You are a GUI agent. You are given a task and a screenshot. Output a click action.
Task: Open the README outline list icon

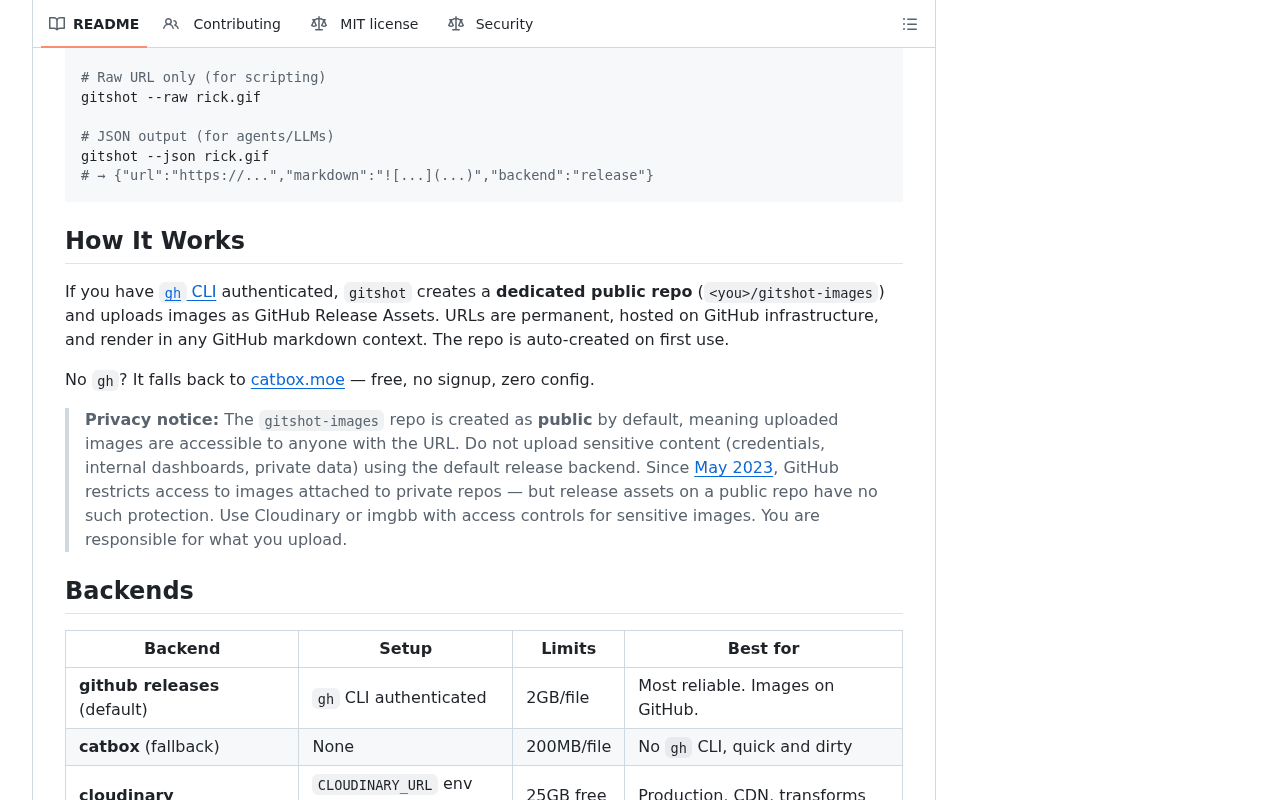(910, 24)
